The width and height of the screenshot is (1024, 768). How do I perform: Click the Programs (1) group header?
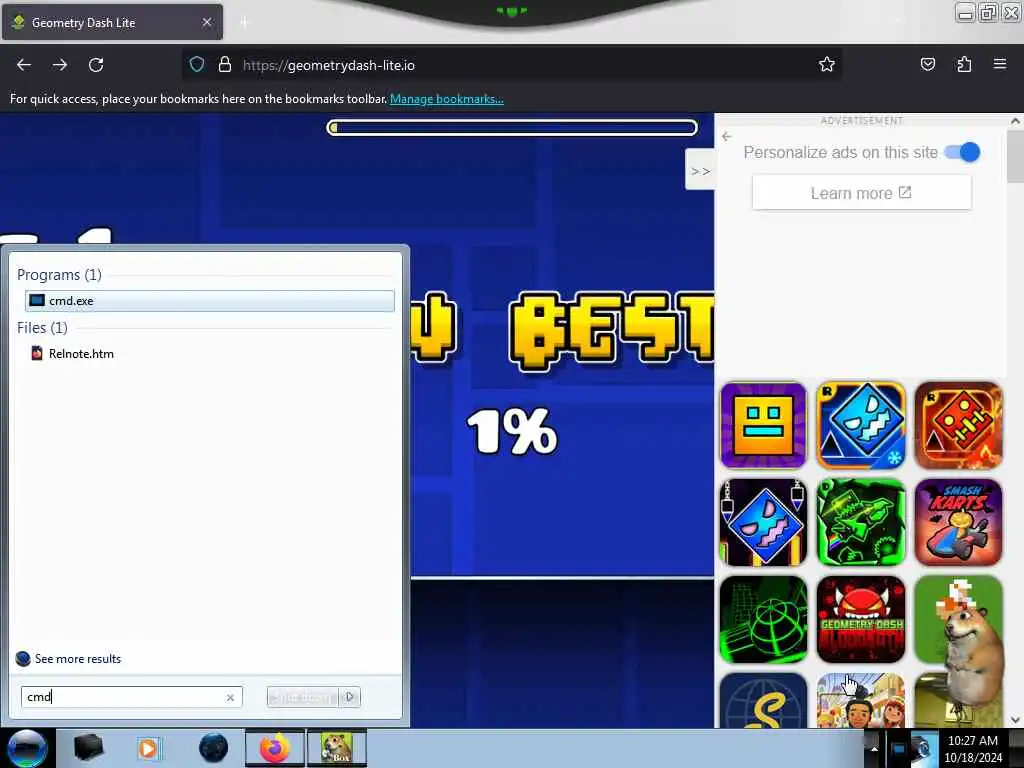coord(59,274)
